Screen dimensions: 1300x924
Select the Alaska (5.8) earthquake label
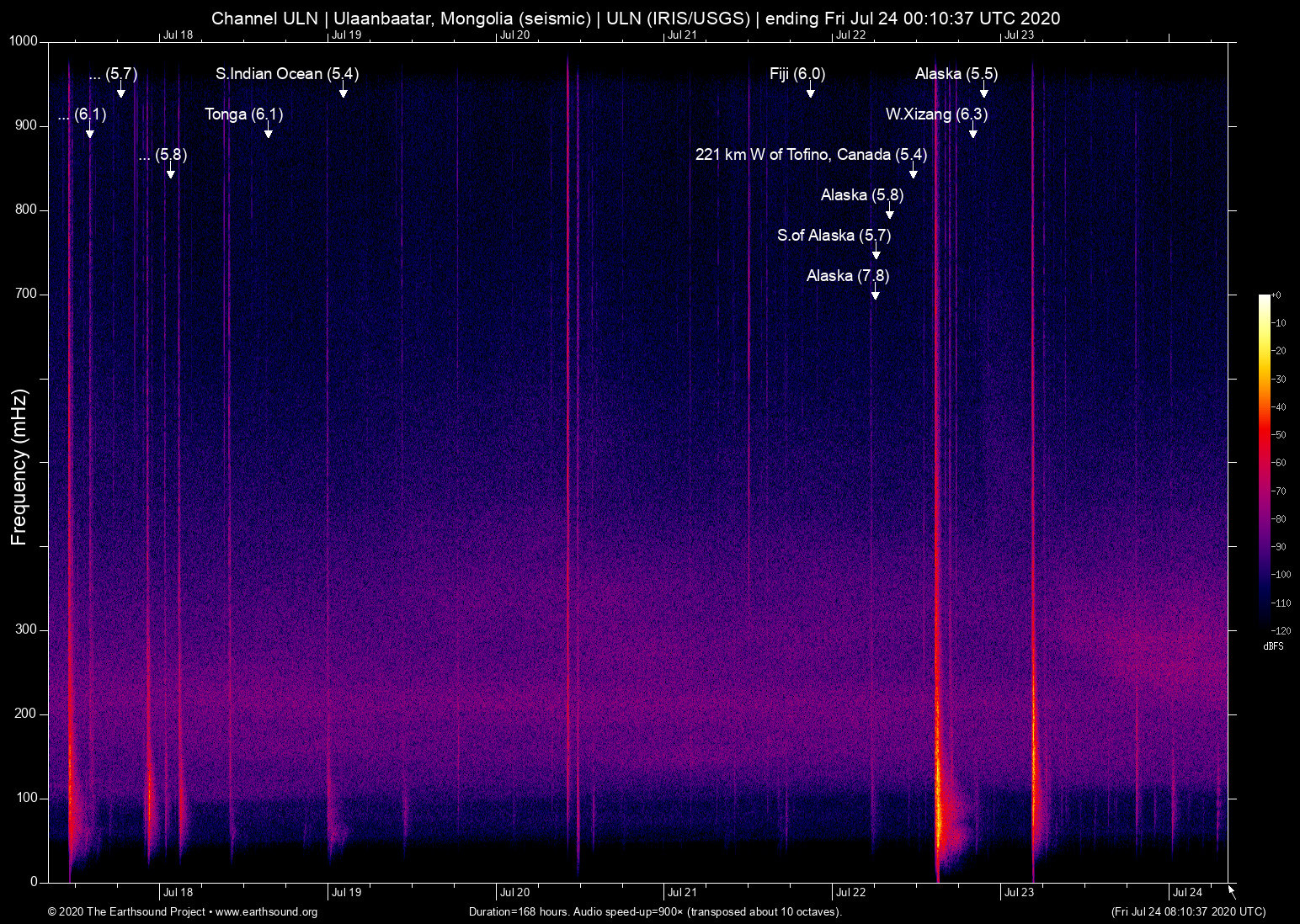(x=861, y=195)
